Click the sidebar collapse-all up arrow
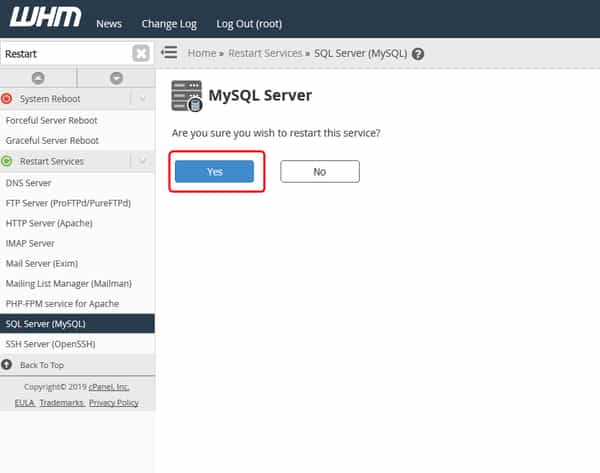The width and height of the screenshot is (600, 473). [38, 78]
